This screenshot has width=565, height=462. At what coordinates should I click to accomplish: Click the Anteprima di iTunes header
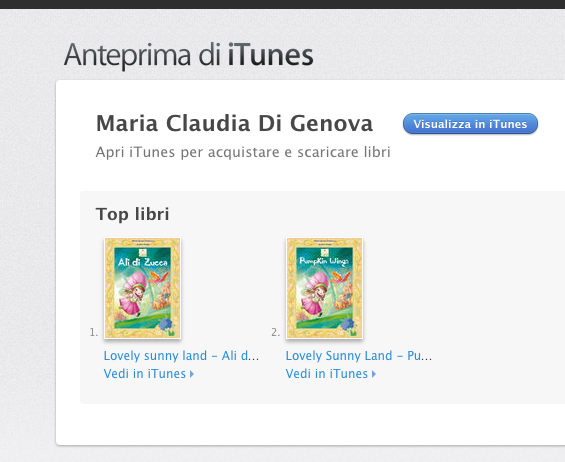click(188, 55)
